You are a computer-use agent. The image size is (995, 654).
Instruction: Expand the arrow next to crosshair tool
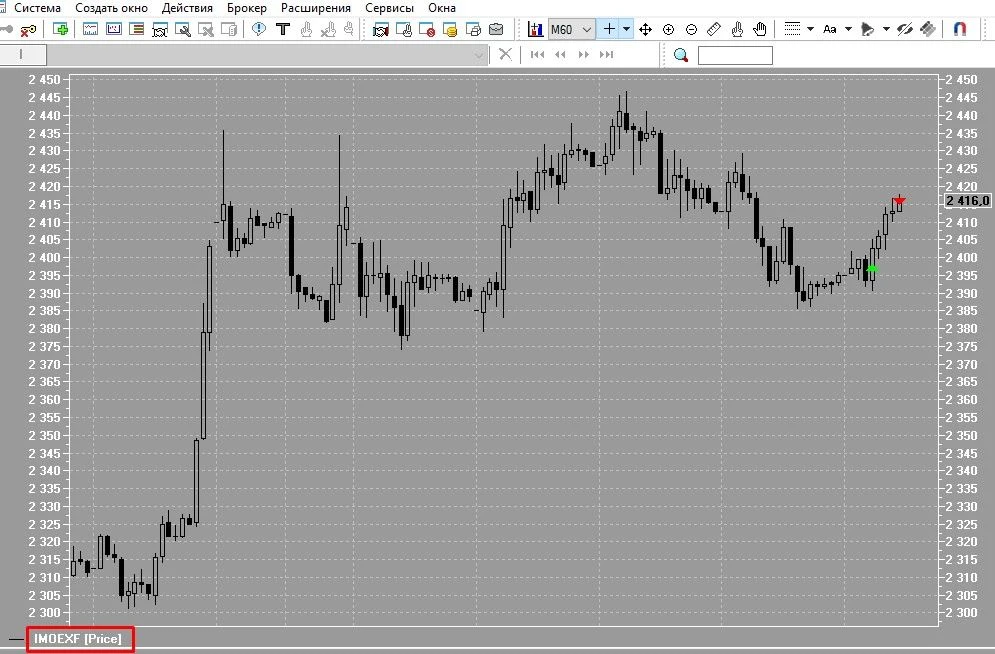626,29
